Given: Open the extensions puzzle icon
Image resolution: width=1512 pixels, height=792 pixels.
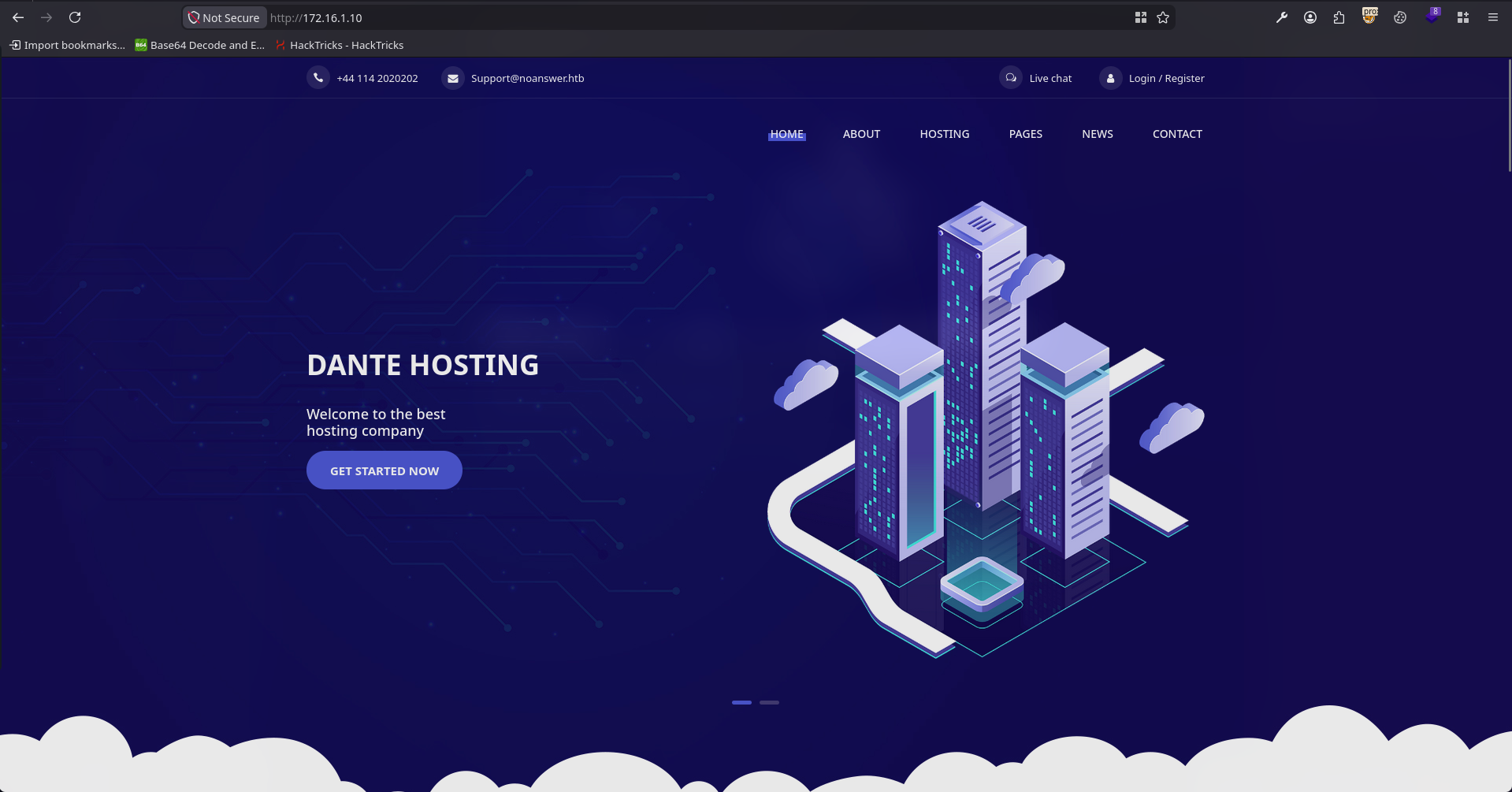Looking at the screenshot, I should 1339,17.
